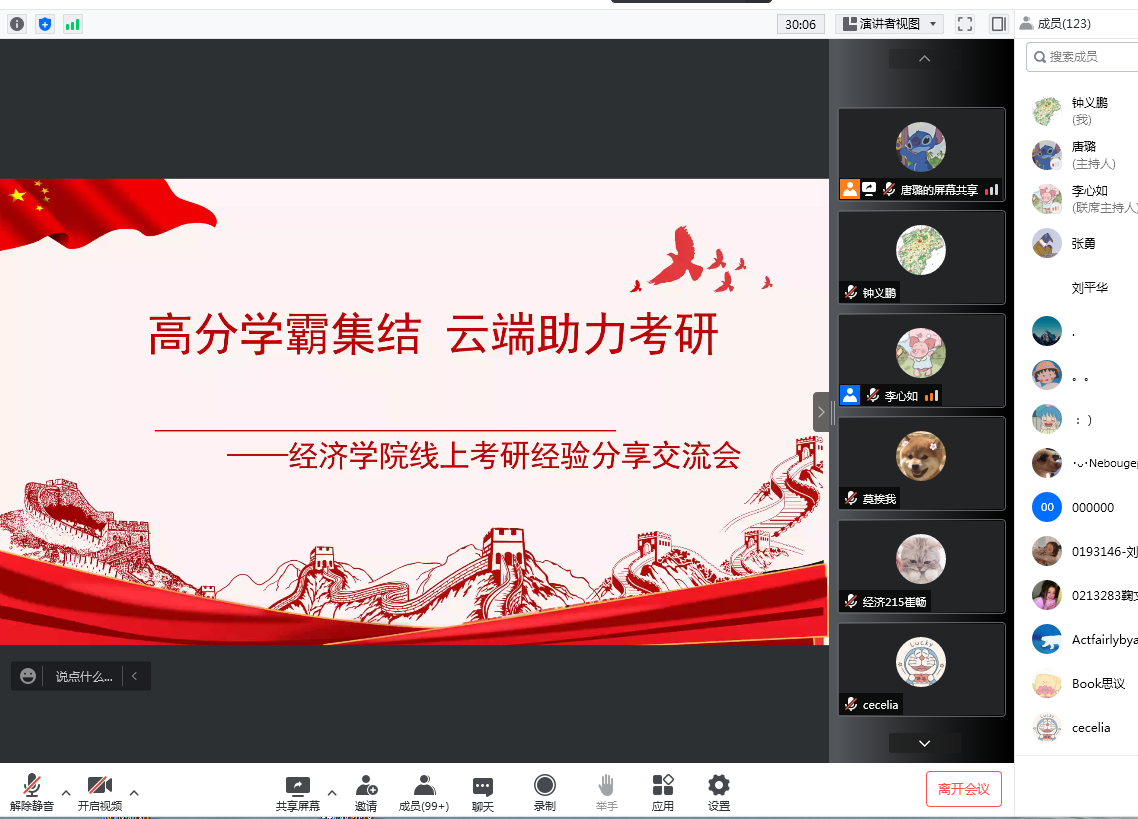Viewport: 1138px width, 819px height.
Task: Collapse the video strip with side arrow
Action: tap(821, 412)
